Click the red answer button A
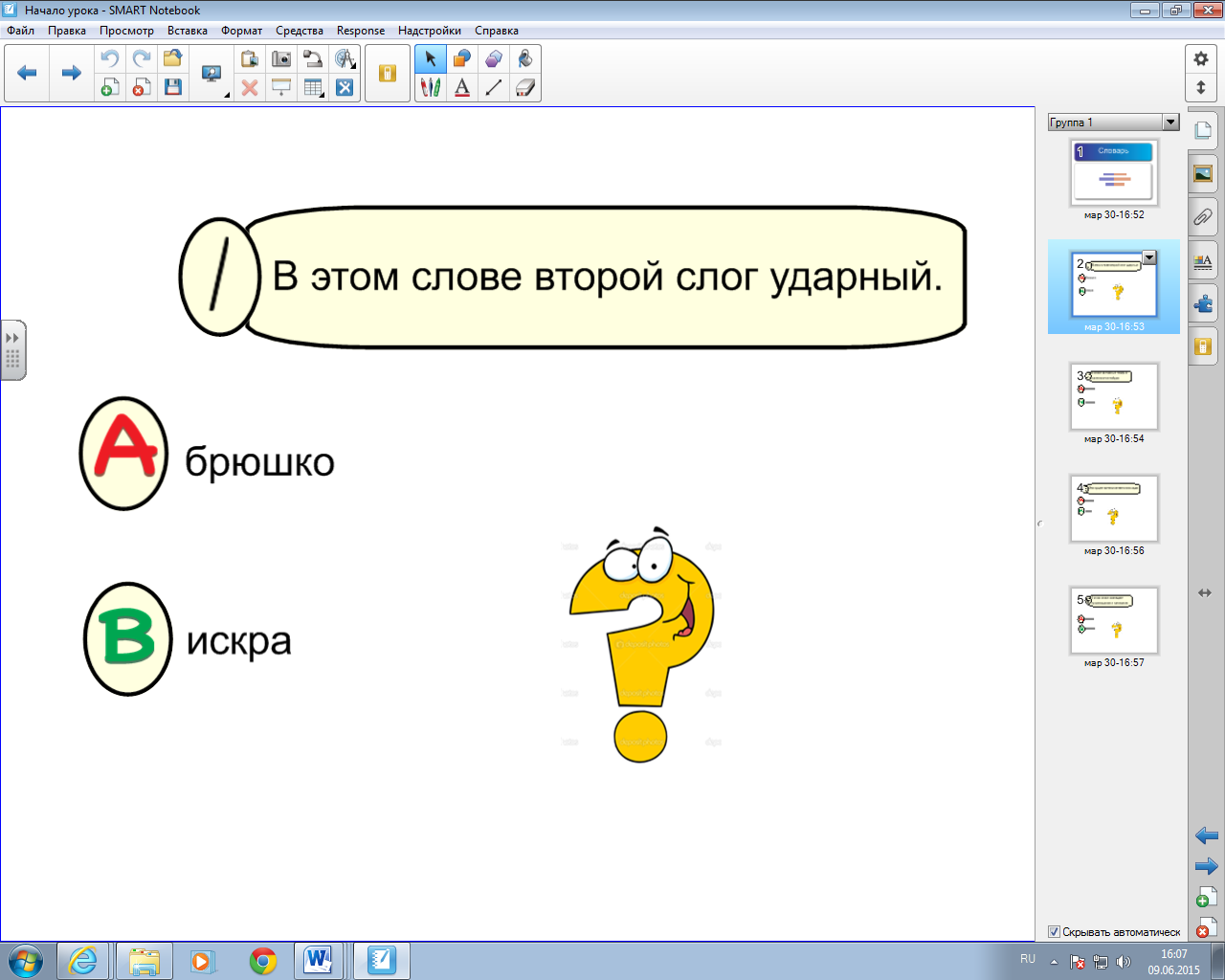 123,454
